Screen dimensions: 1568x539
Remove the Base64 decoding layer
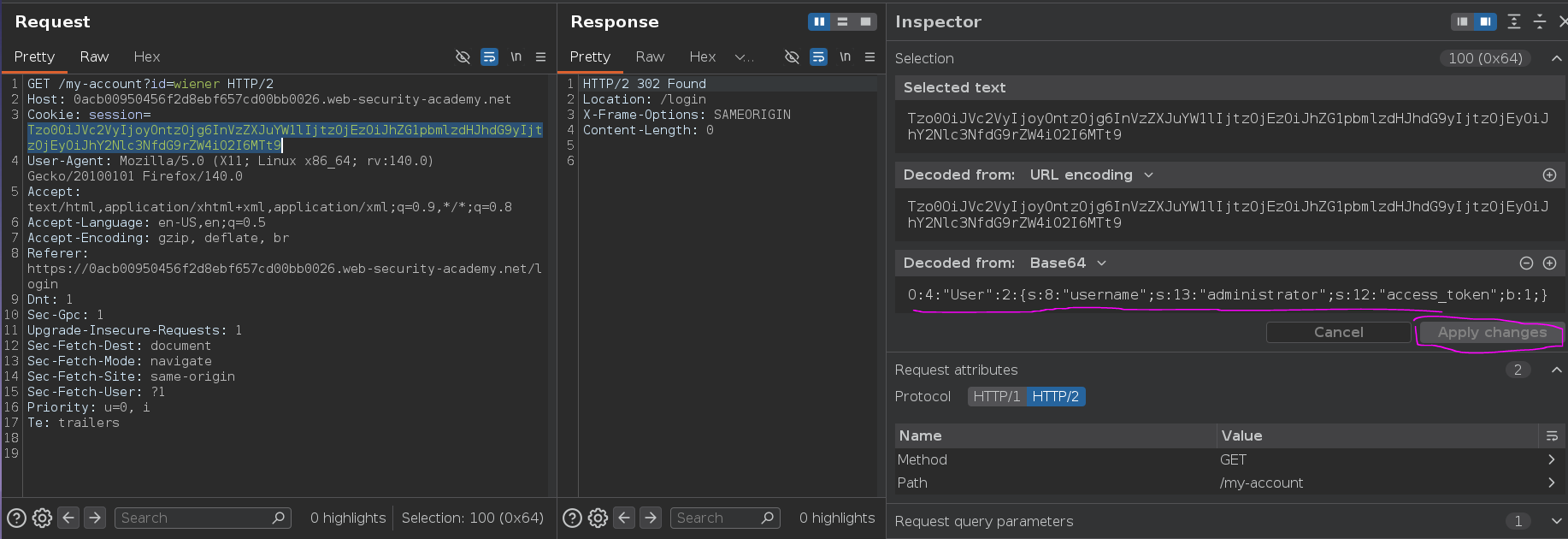(x=1526, y=263)
